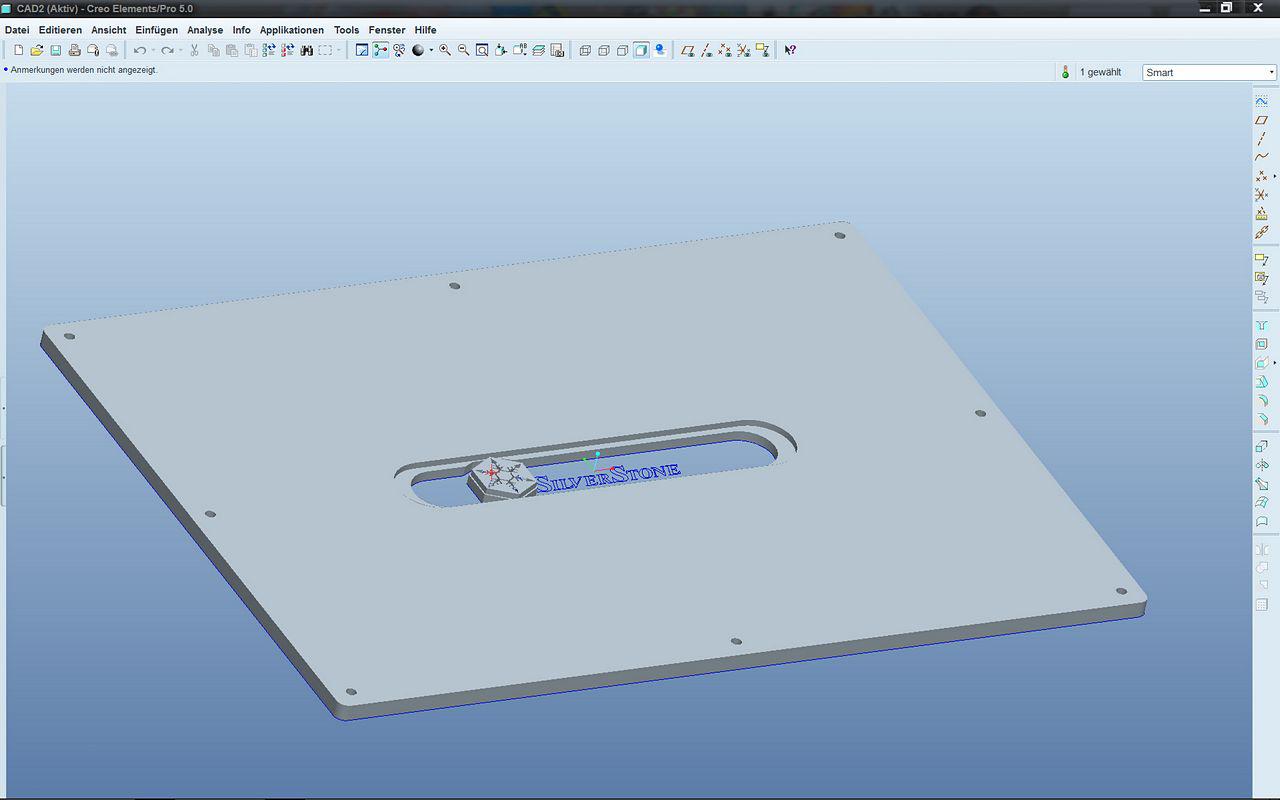This screenshot has width=1280, height=800.
Task: Click the Redo arrow icon
Action: click(x=167, y=50)
